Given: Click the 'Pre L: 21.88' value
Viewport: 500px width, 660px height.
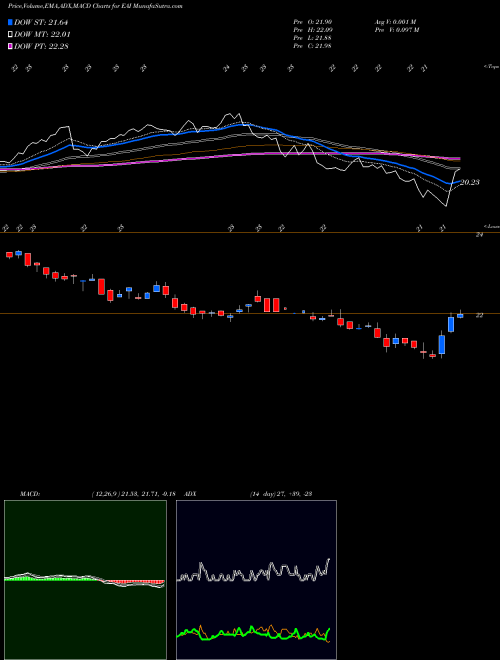Looking at the screenshot, I should [x=313, y=38].
